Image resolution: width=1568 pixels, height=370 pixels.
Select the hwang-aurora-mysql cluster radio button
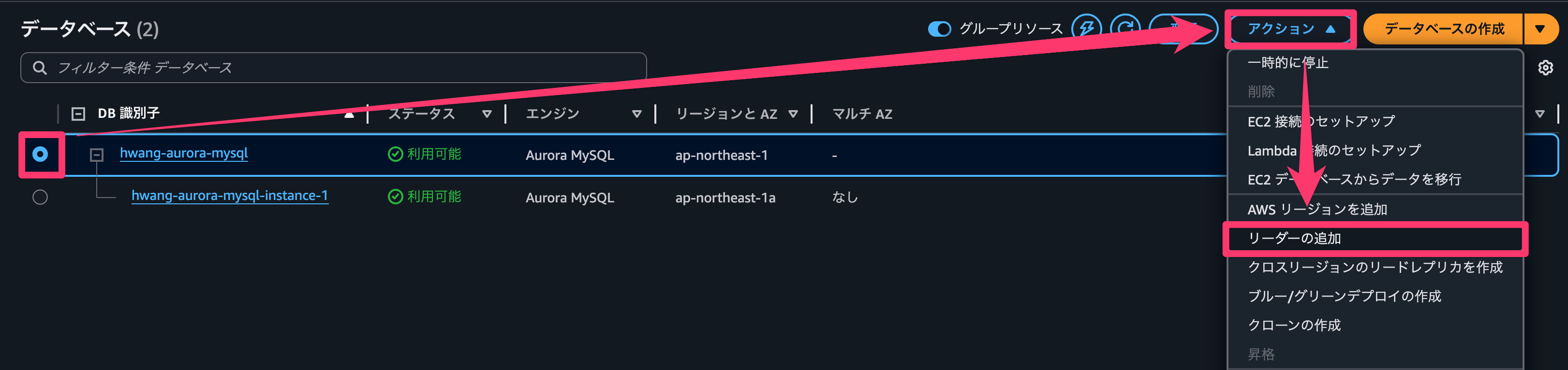pyautogui.click(x=40, y=154)
